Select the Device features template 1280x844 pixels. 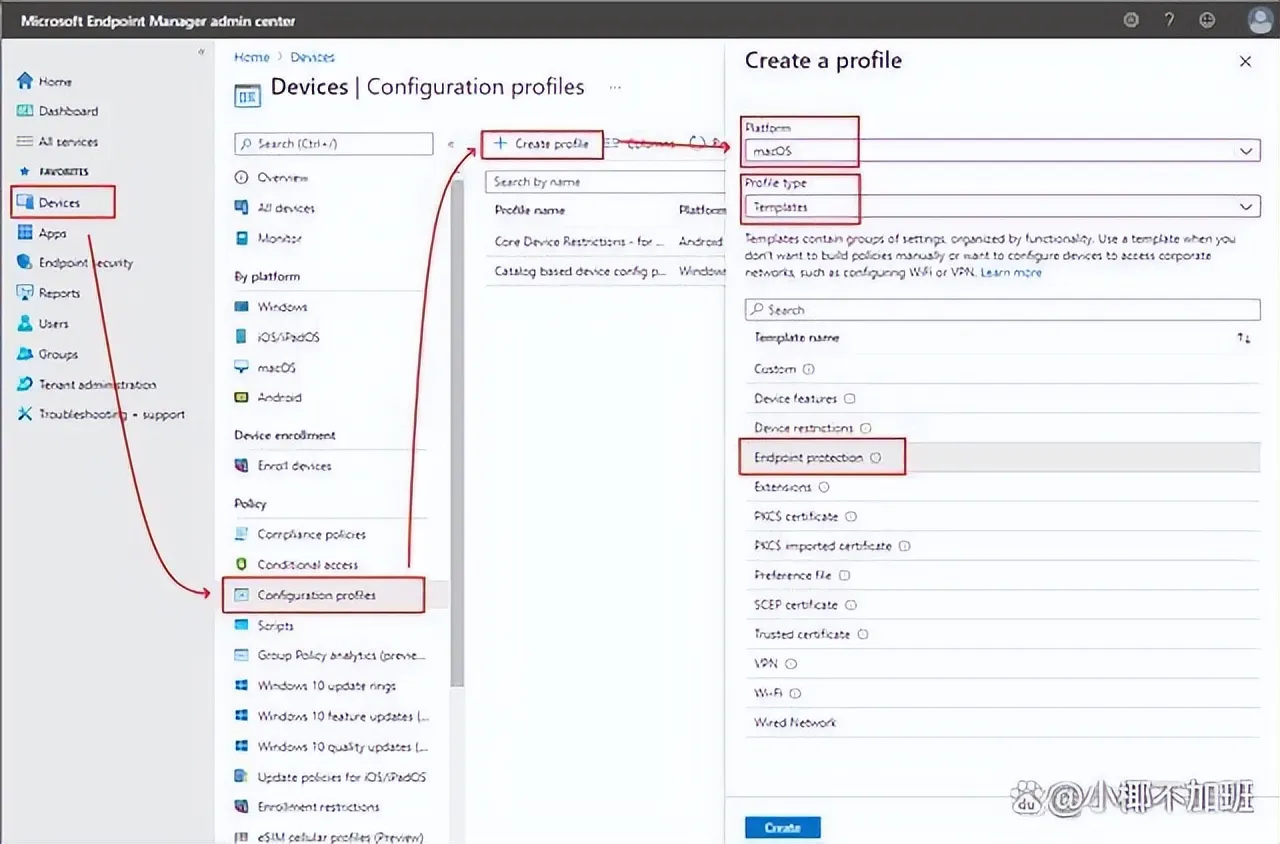(1002, 398)
